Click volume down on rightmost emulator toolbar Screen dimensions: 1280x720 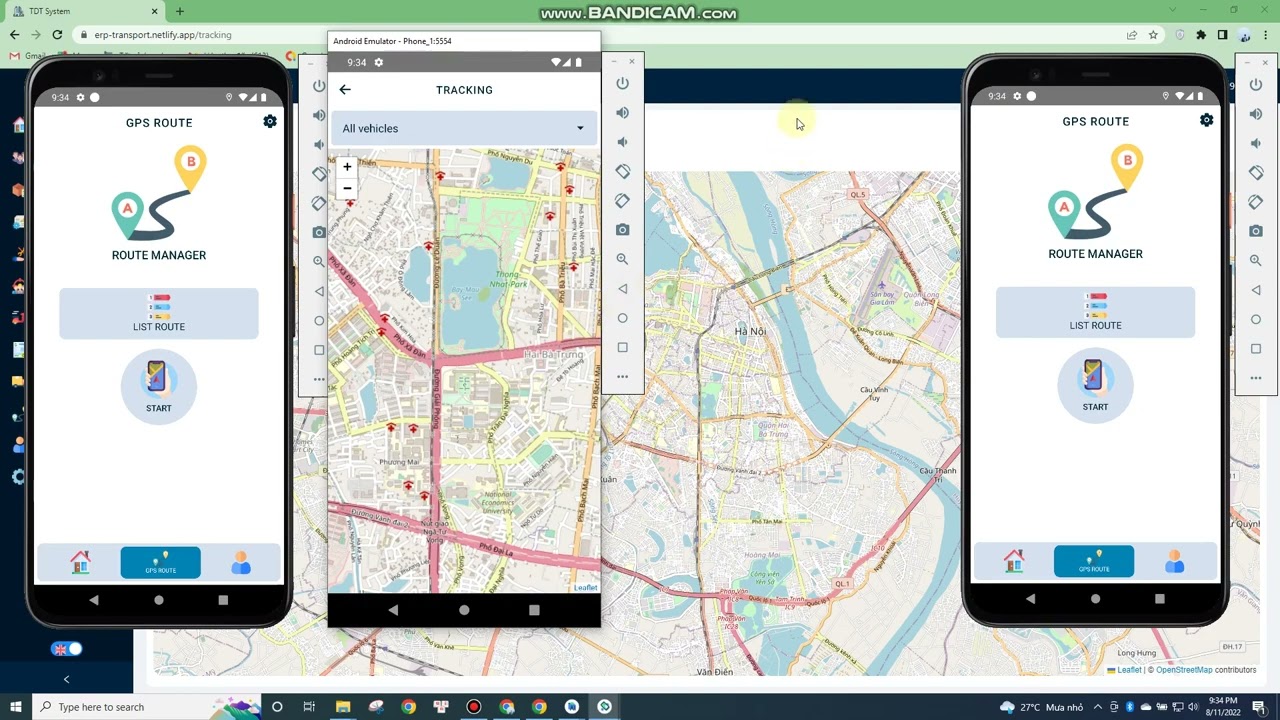(x=1255, y=143)
